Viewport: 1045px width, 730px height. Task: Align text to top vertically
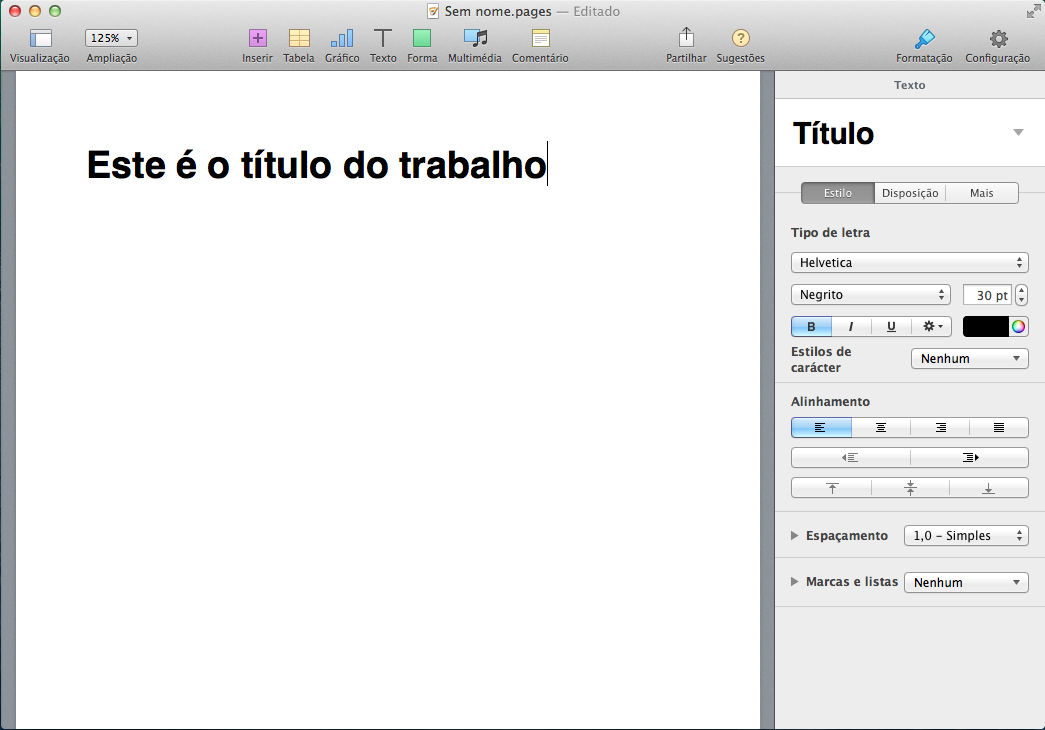pos(832,488)
